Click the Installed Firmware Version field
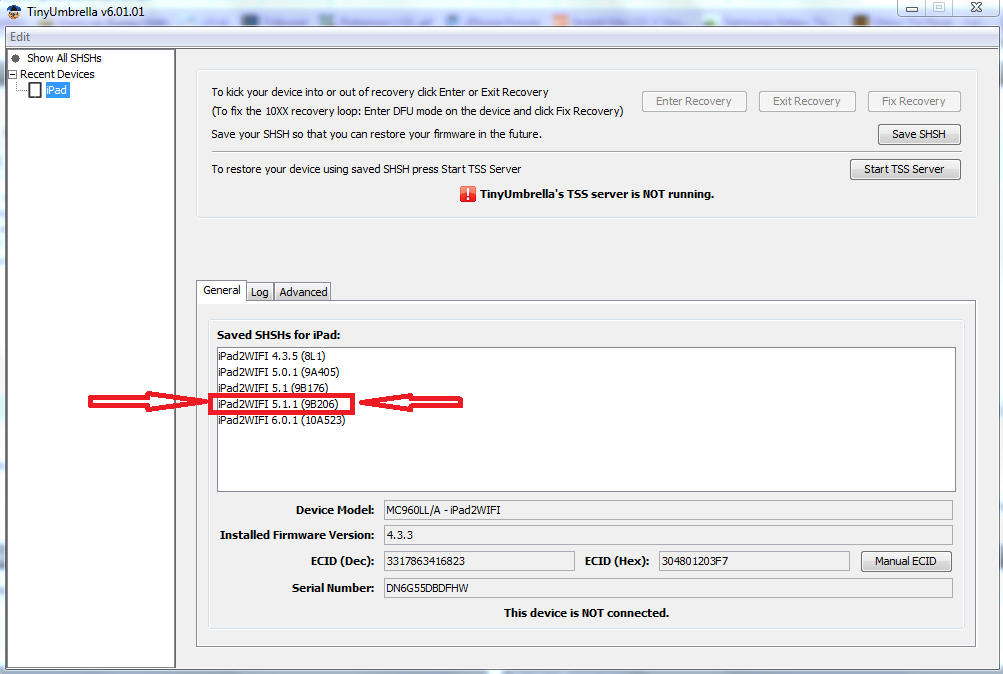 coord(668,535)
